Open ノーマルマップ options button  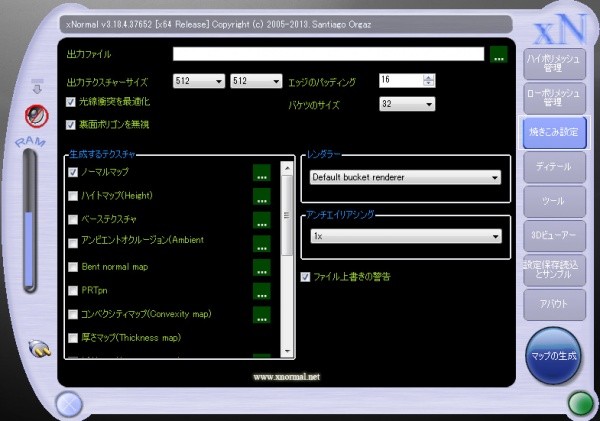click(262, 173)
